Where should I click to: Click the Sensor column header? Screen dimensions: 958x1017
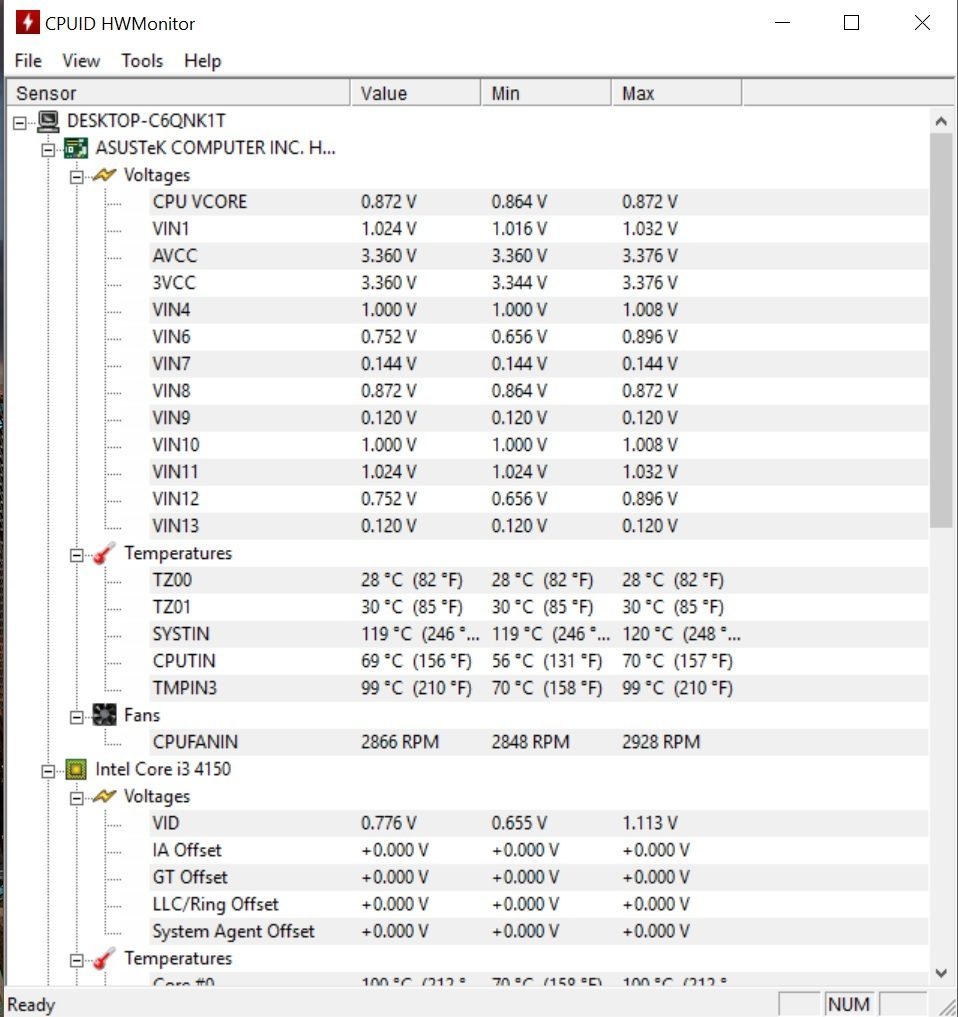(178, 93)
